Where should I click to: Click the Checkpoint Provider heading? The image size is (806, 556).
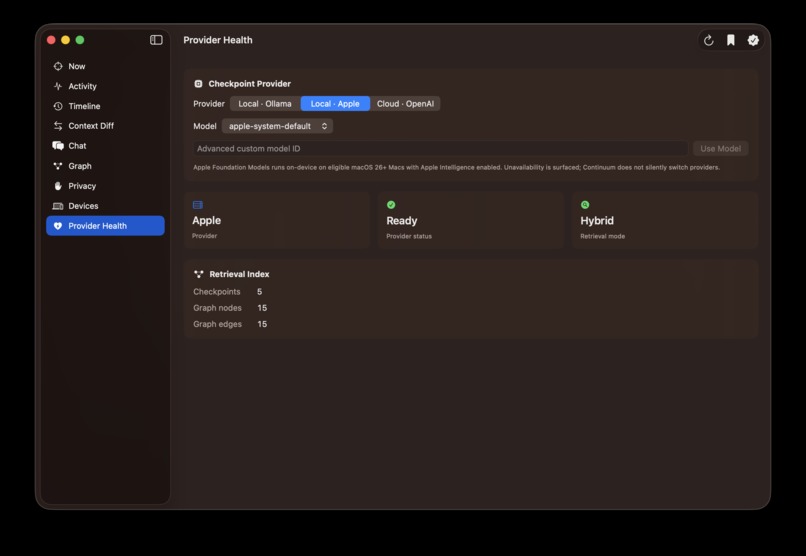[x=249, y=84]
